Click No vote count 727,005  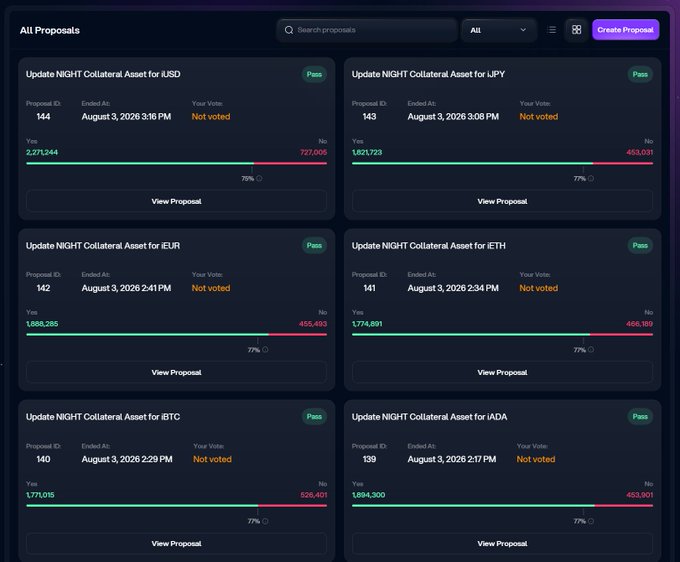pyautogui.click(x=314, y=152)
